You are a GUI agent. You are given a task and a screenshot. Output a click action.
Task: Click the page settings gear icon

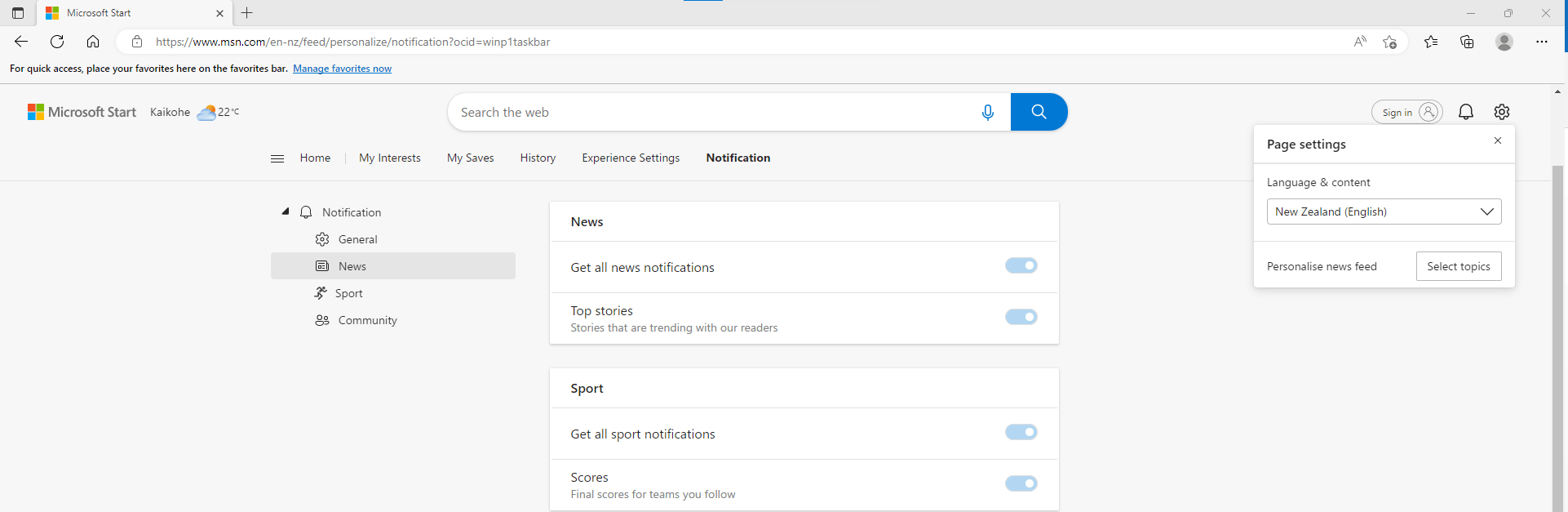pos(1502,112)
